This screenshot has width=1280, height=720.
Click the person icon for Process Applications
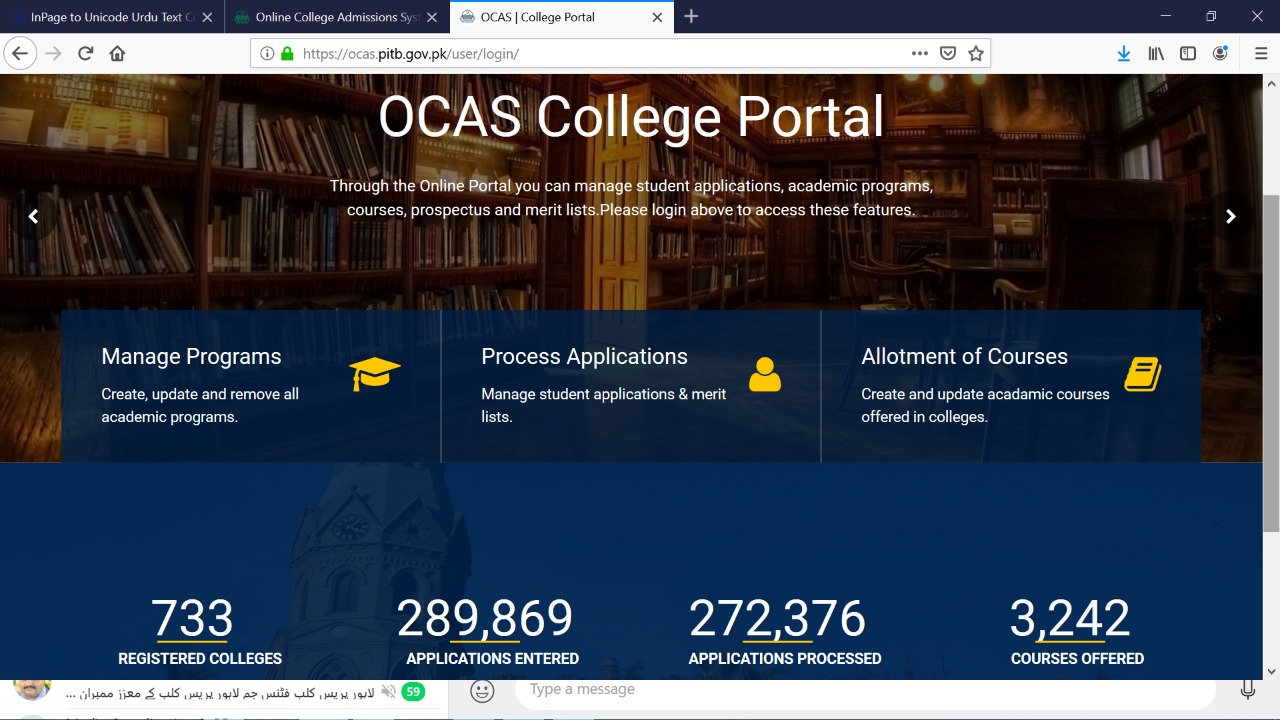coord(765,374)
